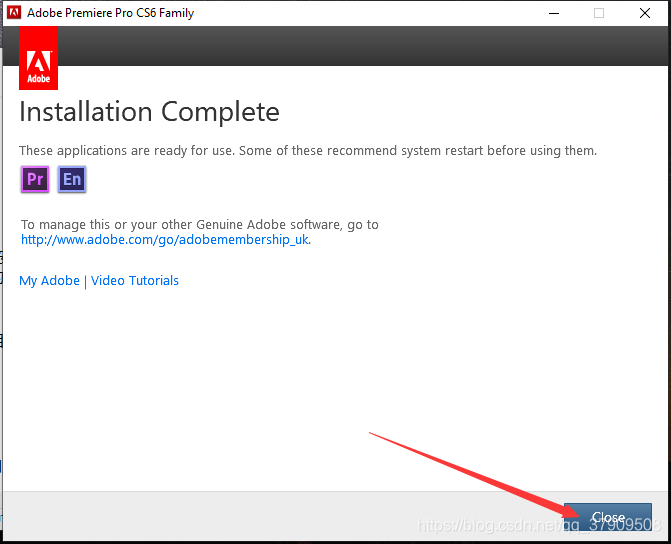Click the red Adobe logo badge
Viewport: 671px width, 544px height.
click(x=39, y=58)
